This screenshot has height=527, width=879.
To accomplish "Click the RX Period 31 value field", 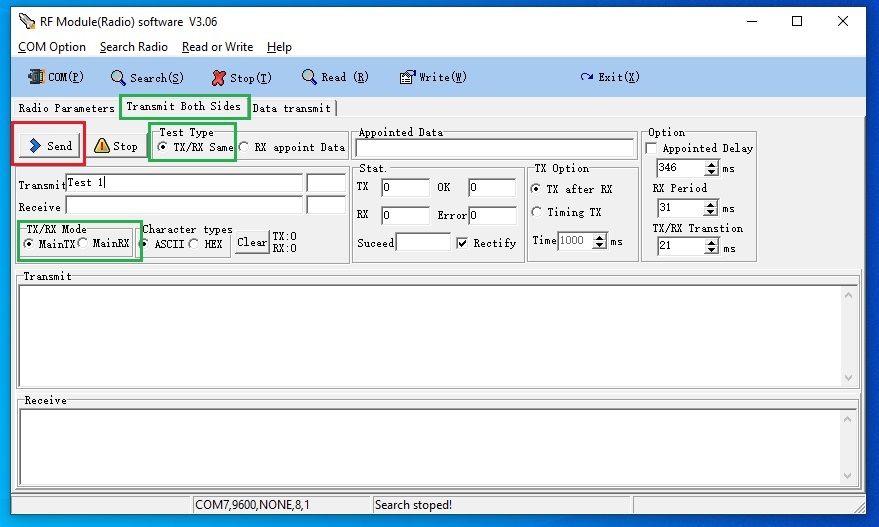I will coord(681,208).
